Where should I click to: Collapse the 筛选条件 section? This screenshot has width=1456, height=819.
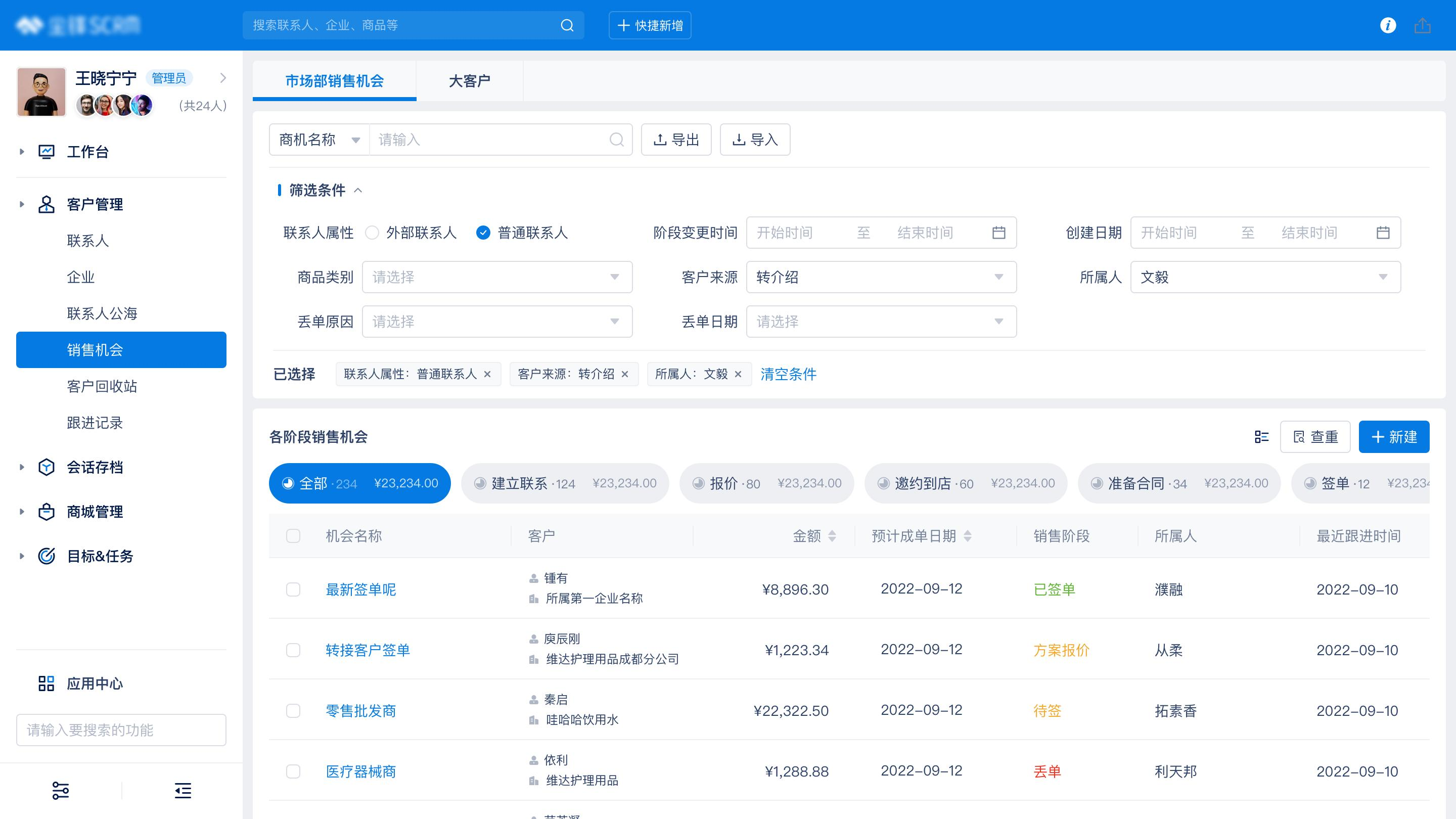click(358, 191)
